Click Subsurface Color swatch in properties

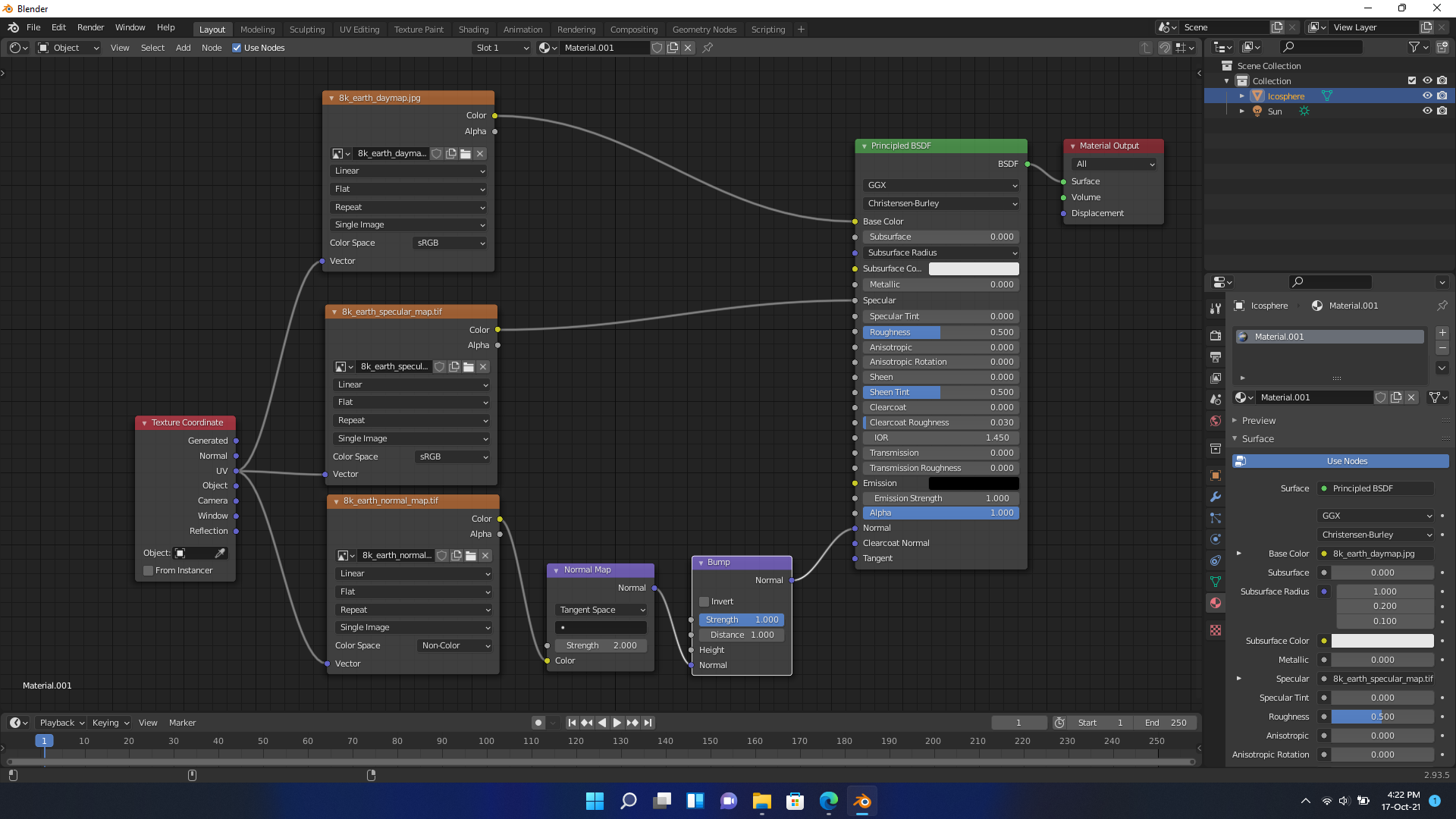tap(1382, 642)
